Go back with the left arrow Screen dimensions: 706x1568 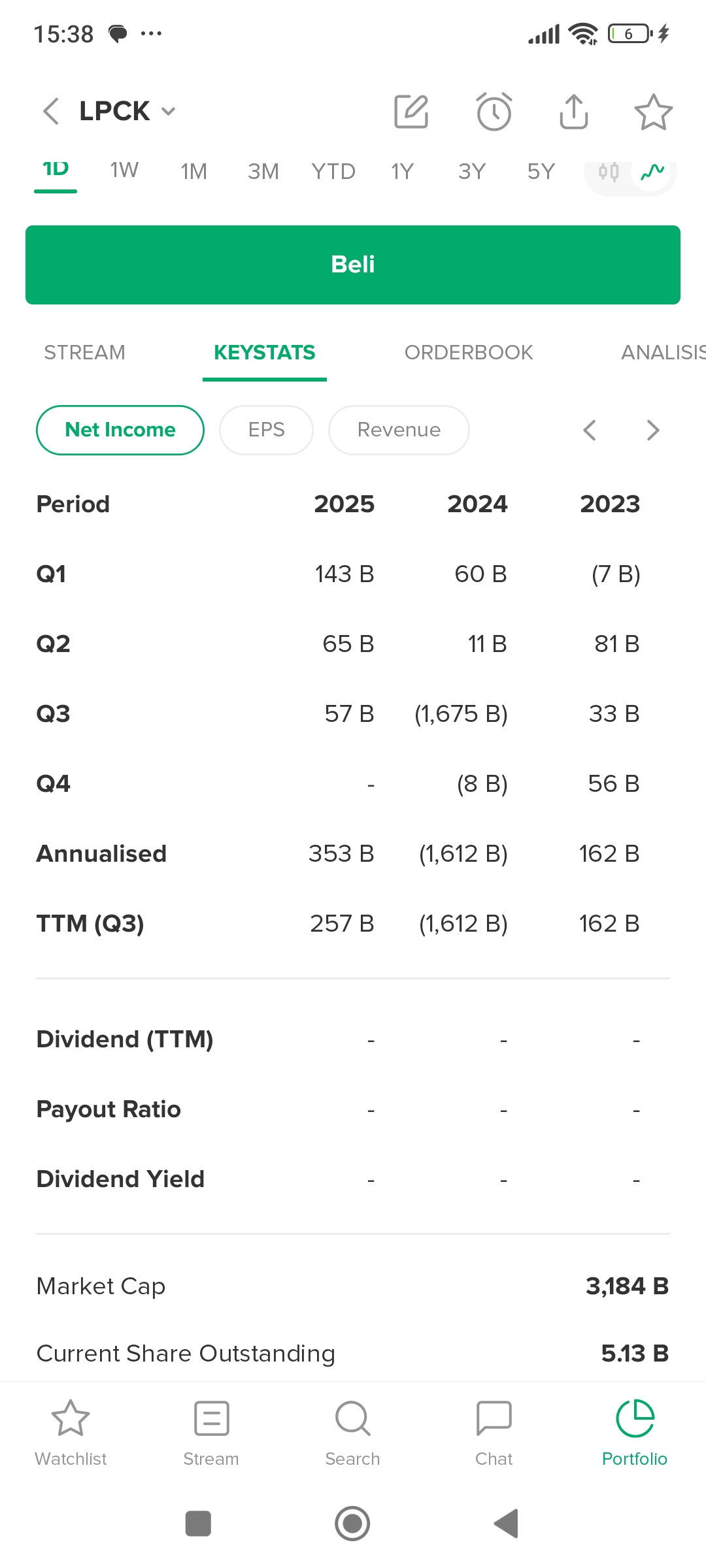(x=51, y=111)
